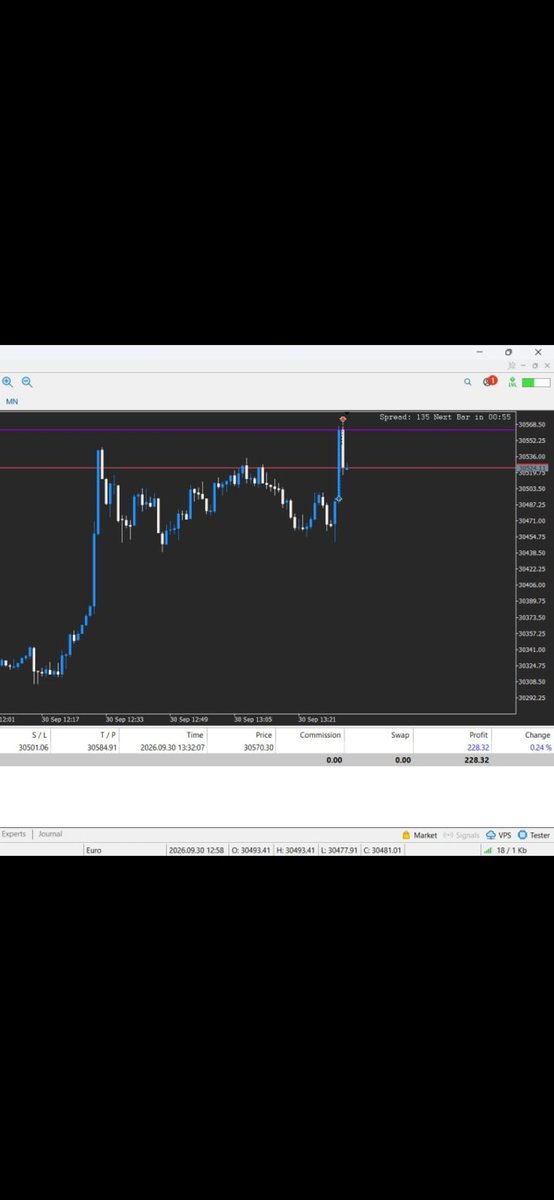Click the green connection level icon
This screenshot has width=554, height=1200.
(512, 382)
